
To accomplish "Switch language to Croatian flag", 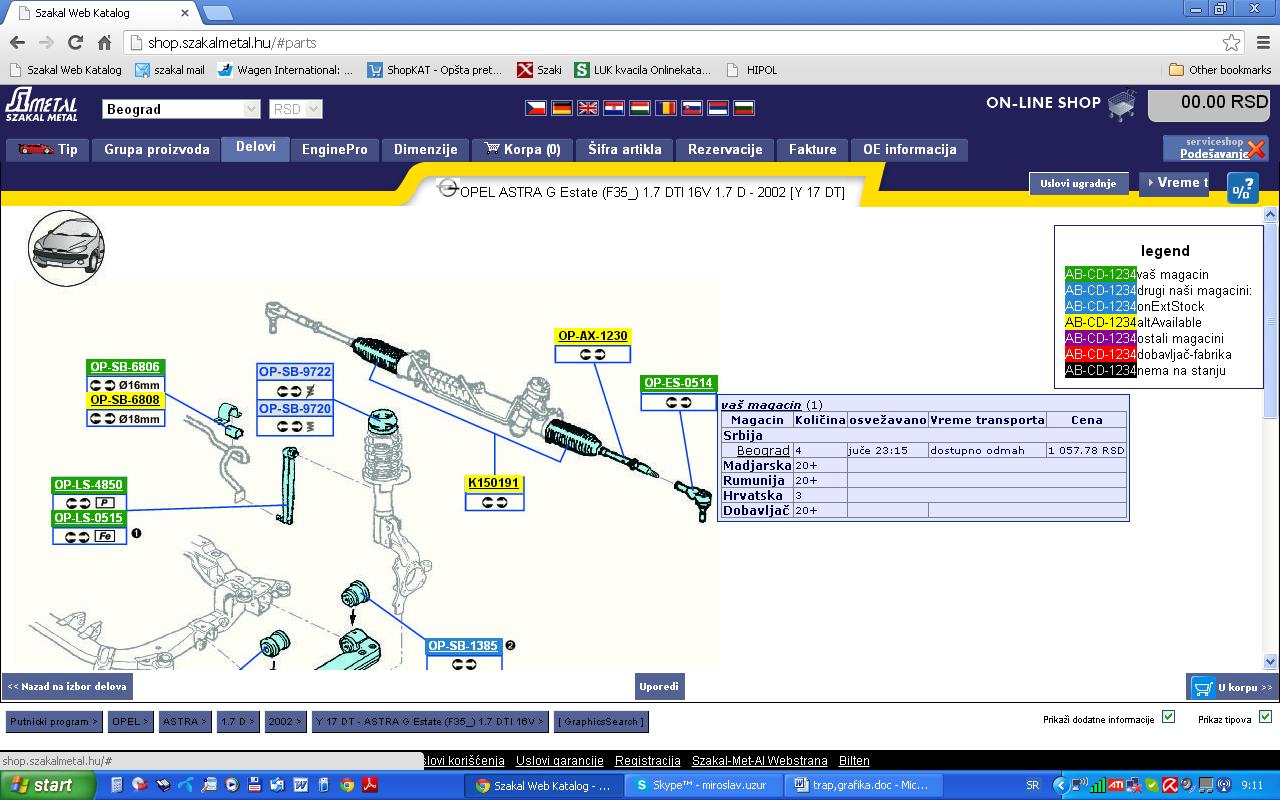I will pos(614,107).
